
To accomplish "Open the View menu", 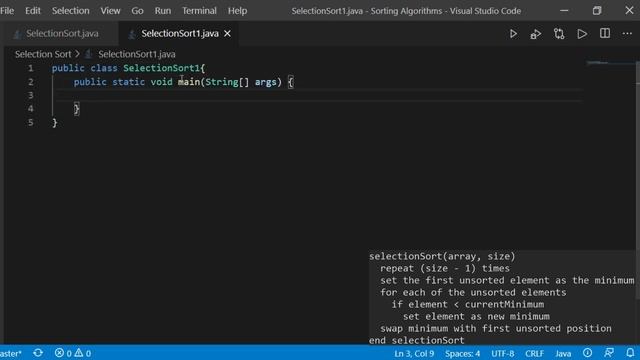I will coord(110,11).
